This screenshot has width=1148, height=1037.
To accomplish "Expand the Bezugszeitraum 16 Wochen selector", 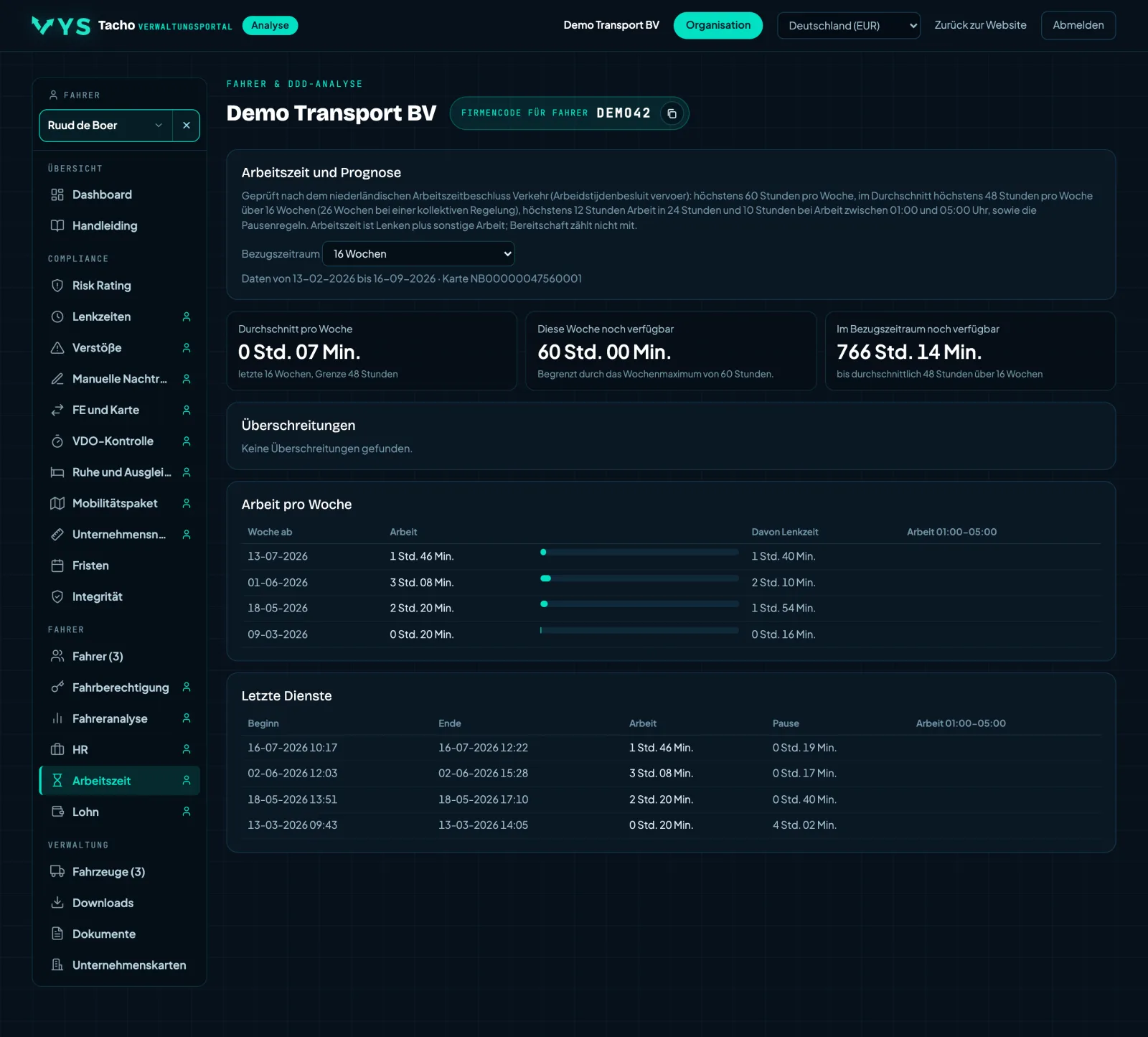I will tap(418, 254).
